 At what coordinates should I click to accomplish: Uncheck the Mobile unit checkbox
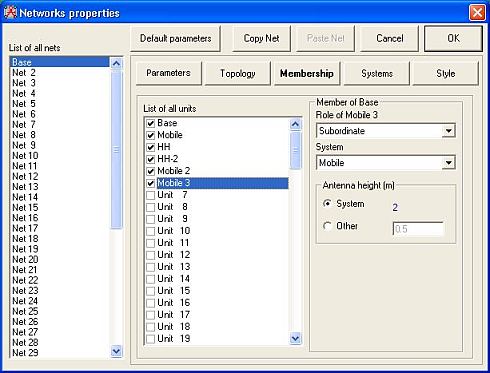point(151,135)
